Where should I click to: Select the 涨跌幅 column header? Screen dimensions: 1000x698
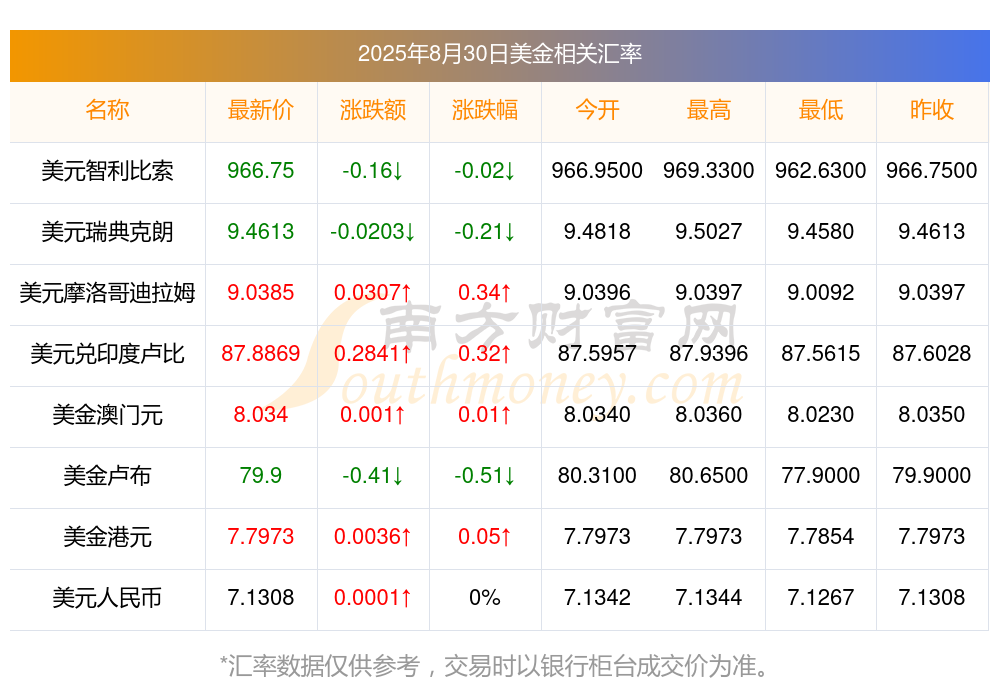coord(485,110)
